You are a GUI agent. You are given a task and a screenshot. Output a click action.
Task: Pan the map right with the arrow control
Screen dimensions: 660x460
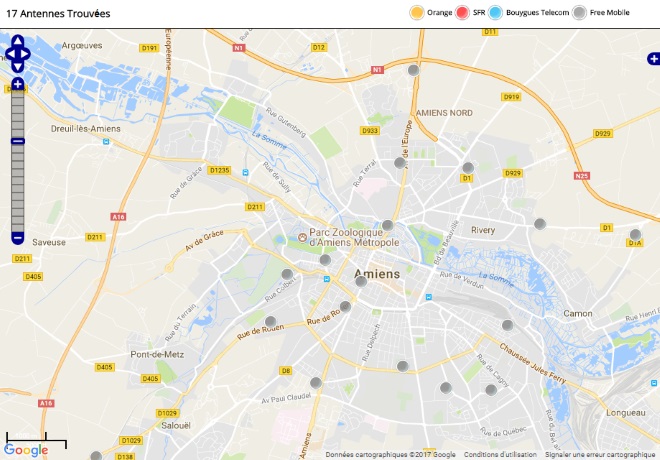25,54
